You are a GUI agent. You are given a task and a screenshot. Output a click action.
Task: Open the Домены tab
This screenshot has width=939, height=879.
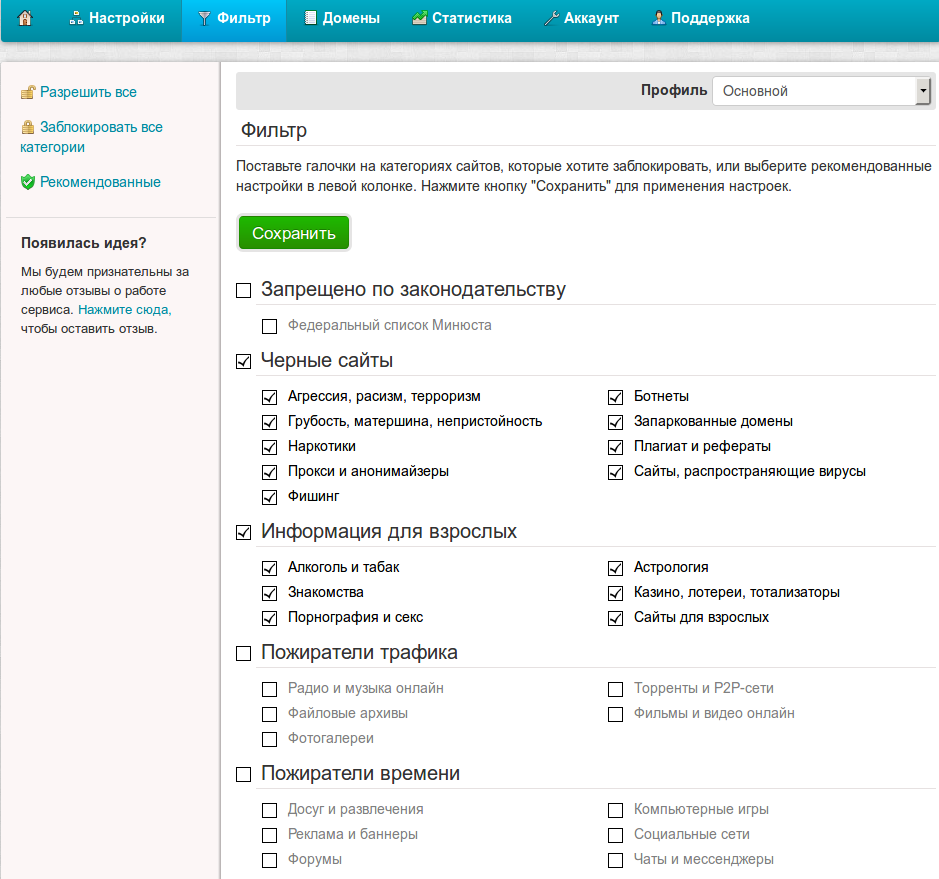pos(341,18)
